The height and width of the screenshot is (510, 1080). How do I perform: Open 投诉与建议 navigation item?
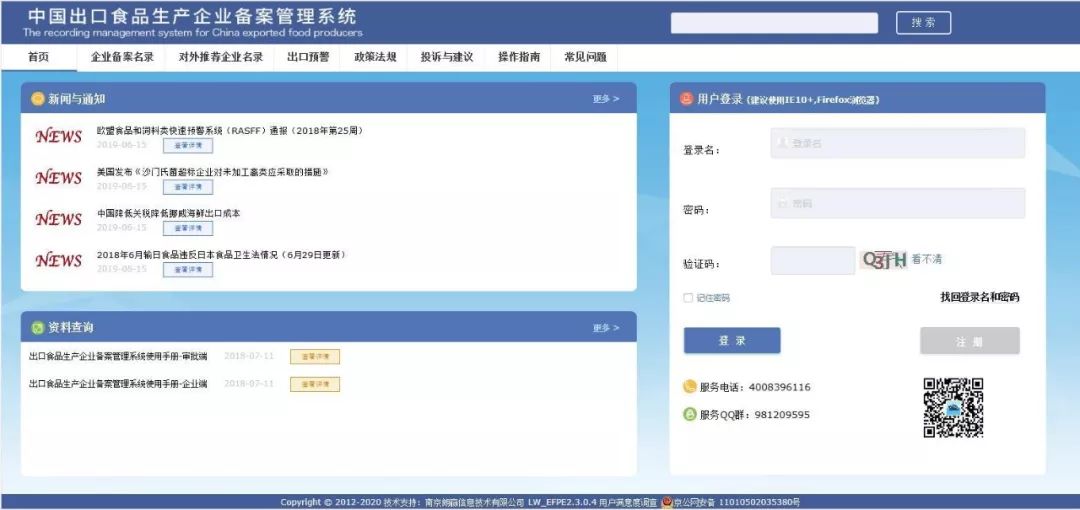[x=446, y=57]
